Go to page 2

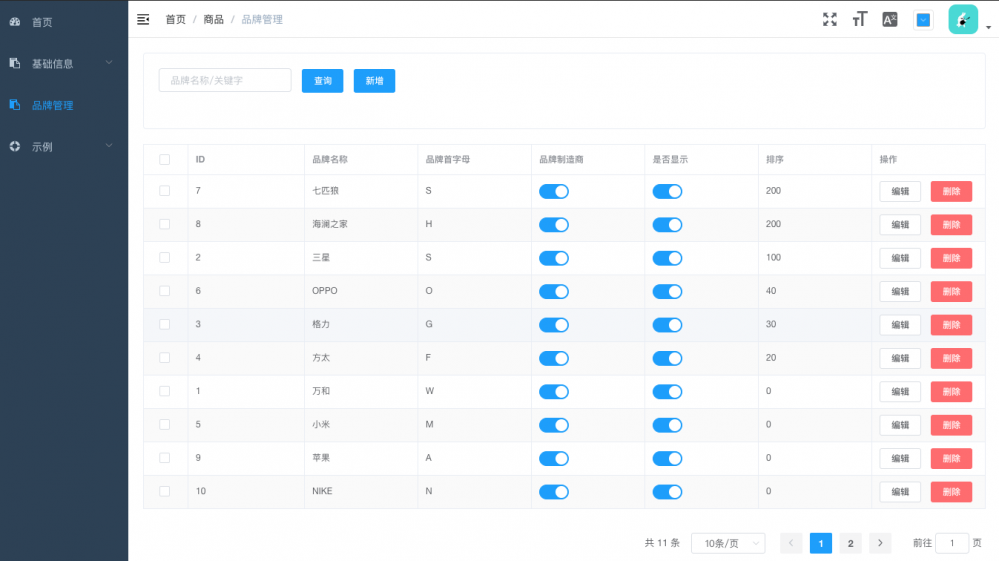click(x=851, y=543)
